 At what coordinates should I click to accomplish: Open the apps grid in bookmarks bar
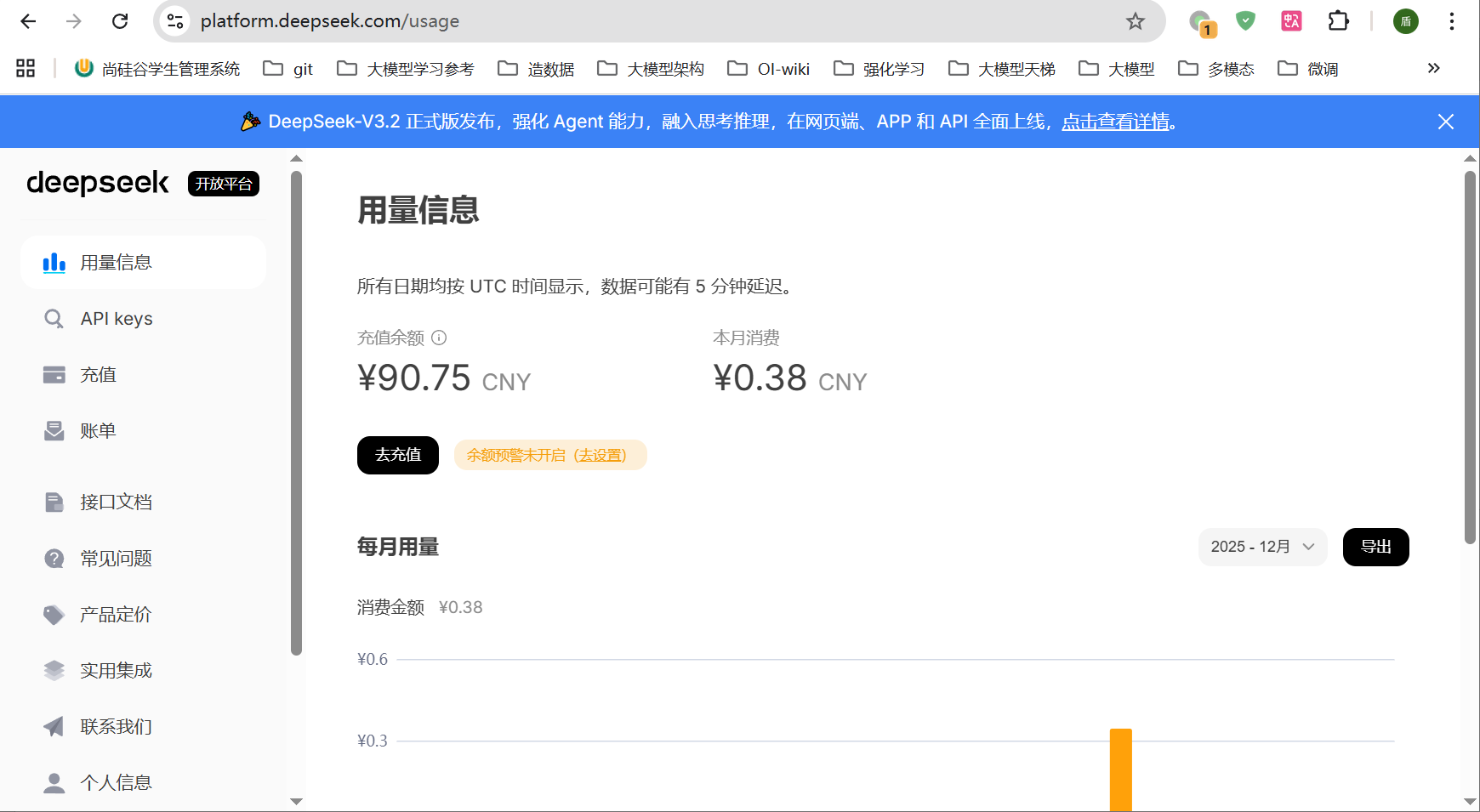26,68
